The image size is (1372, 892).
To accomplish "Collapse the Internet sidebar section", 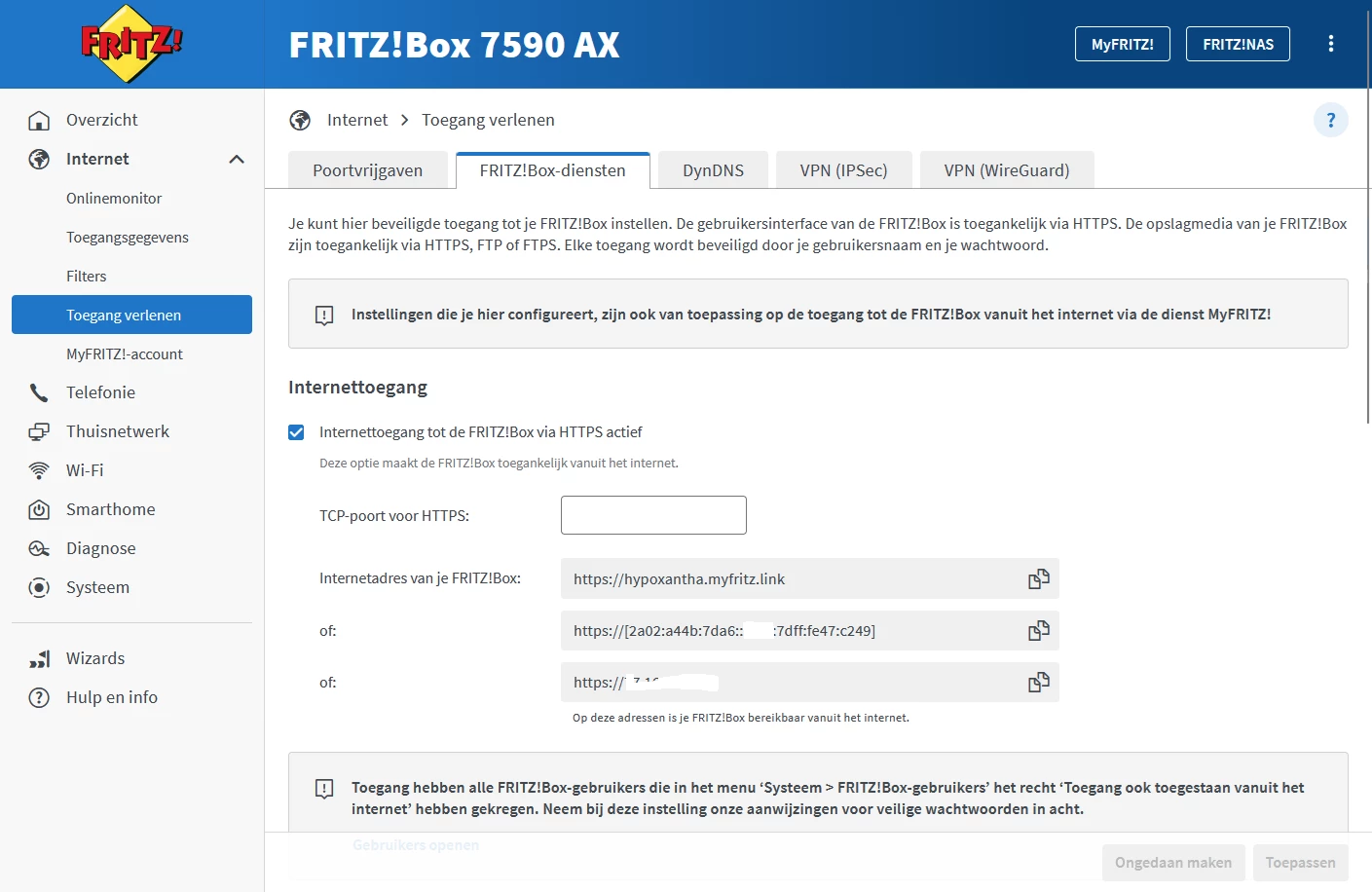I will [x=237, y=159].
